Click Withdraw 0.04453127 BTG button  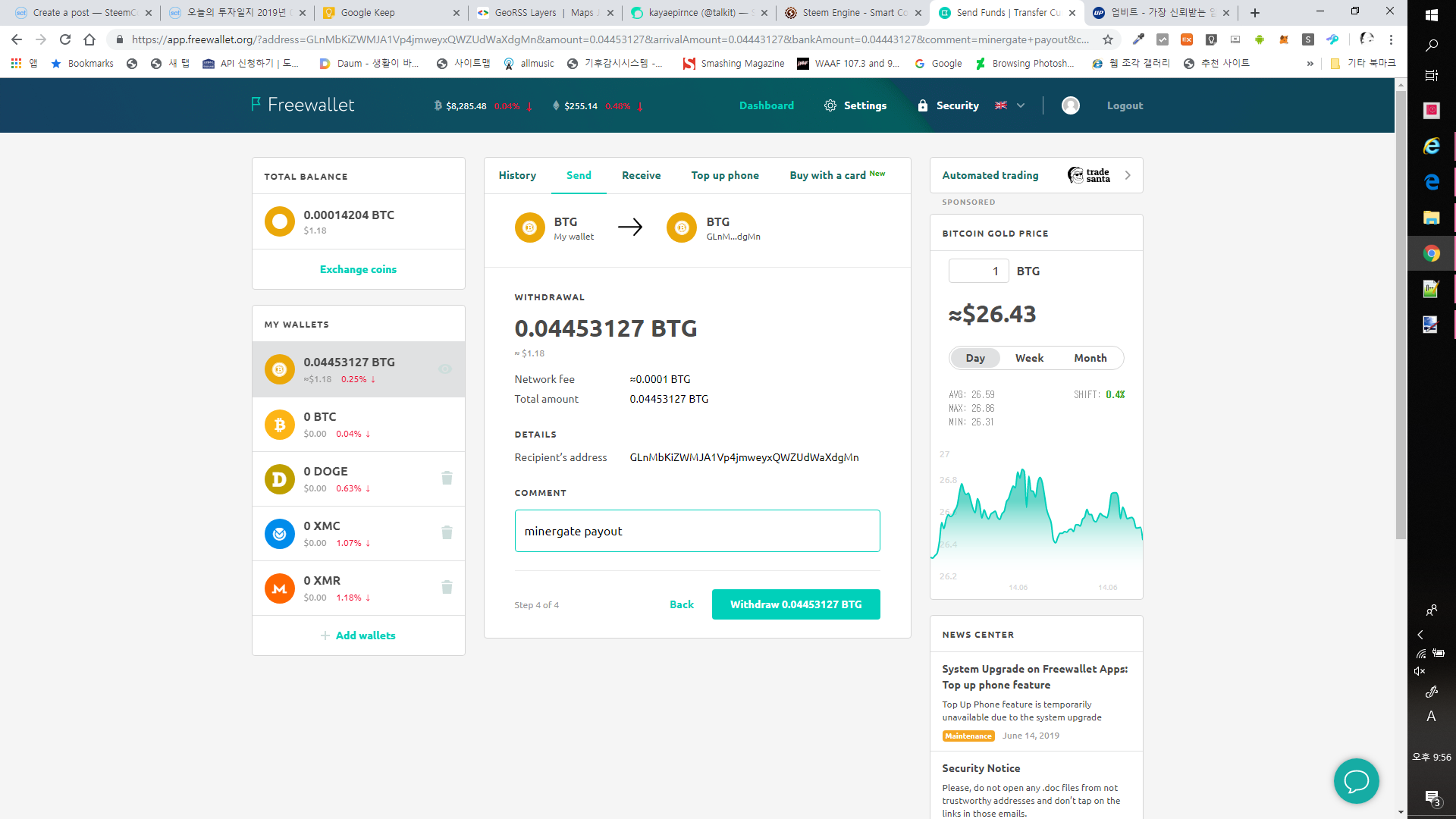(795, 604)
